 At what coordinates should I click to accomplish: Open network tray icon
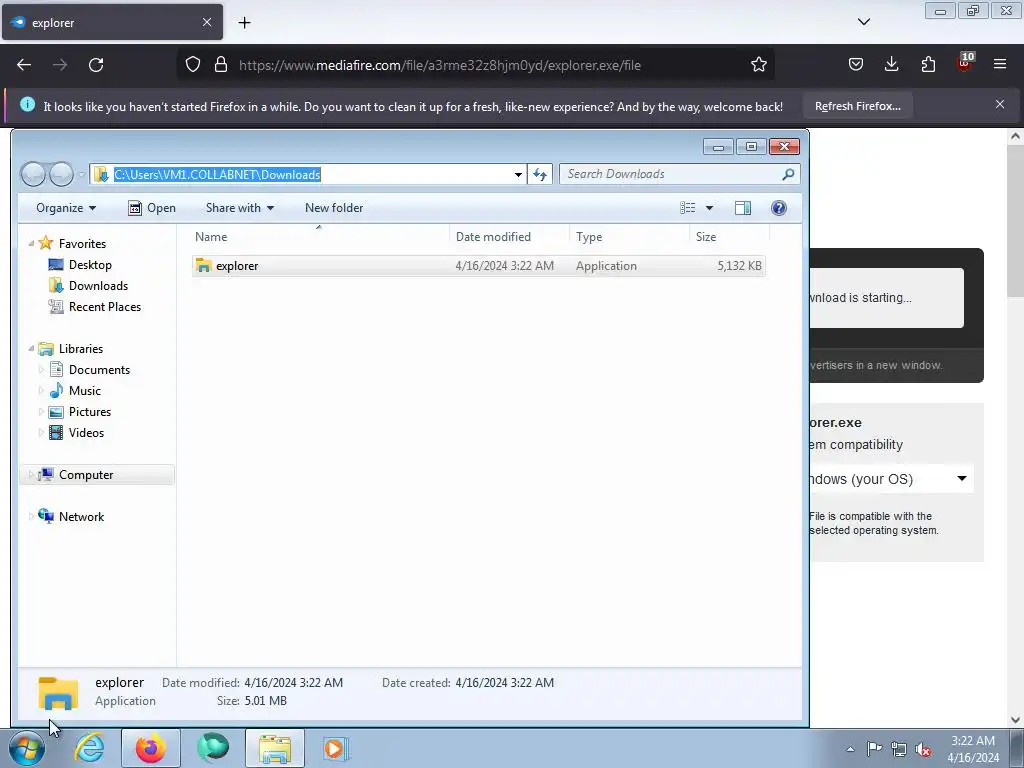(x=899, y=749)
